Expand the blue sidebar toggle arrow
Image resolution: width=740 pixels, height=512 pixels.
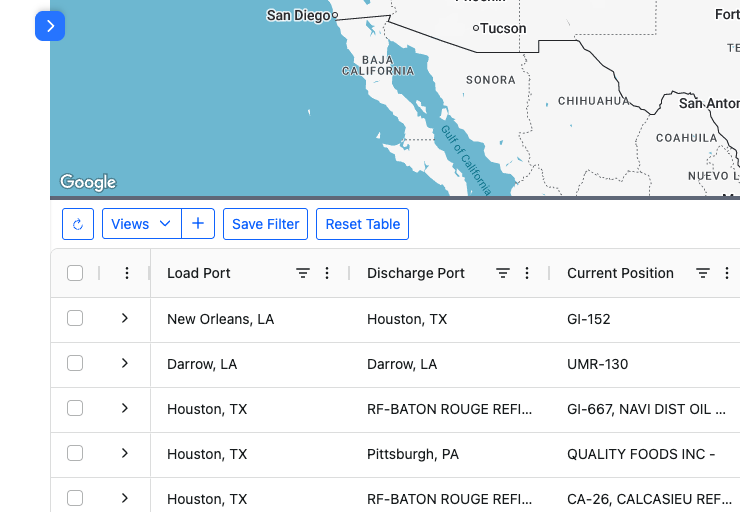coord(50,26)
